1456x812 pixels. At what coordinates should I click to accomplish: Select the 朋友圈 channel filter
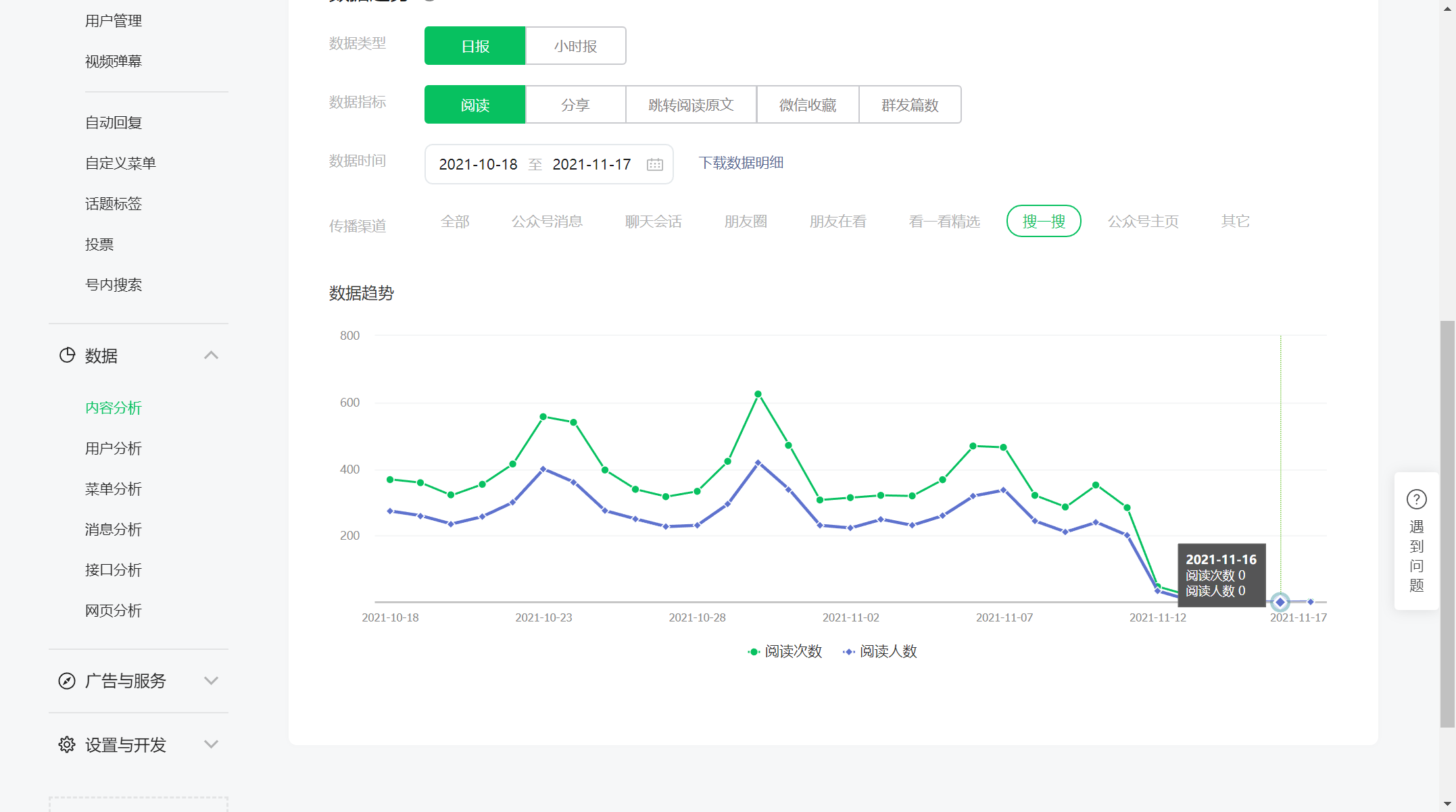(745, 222)
